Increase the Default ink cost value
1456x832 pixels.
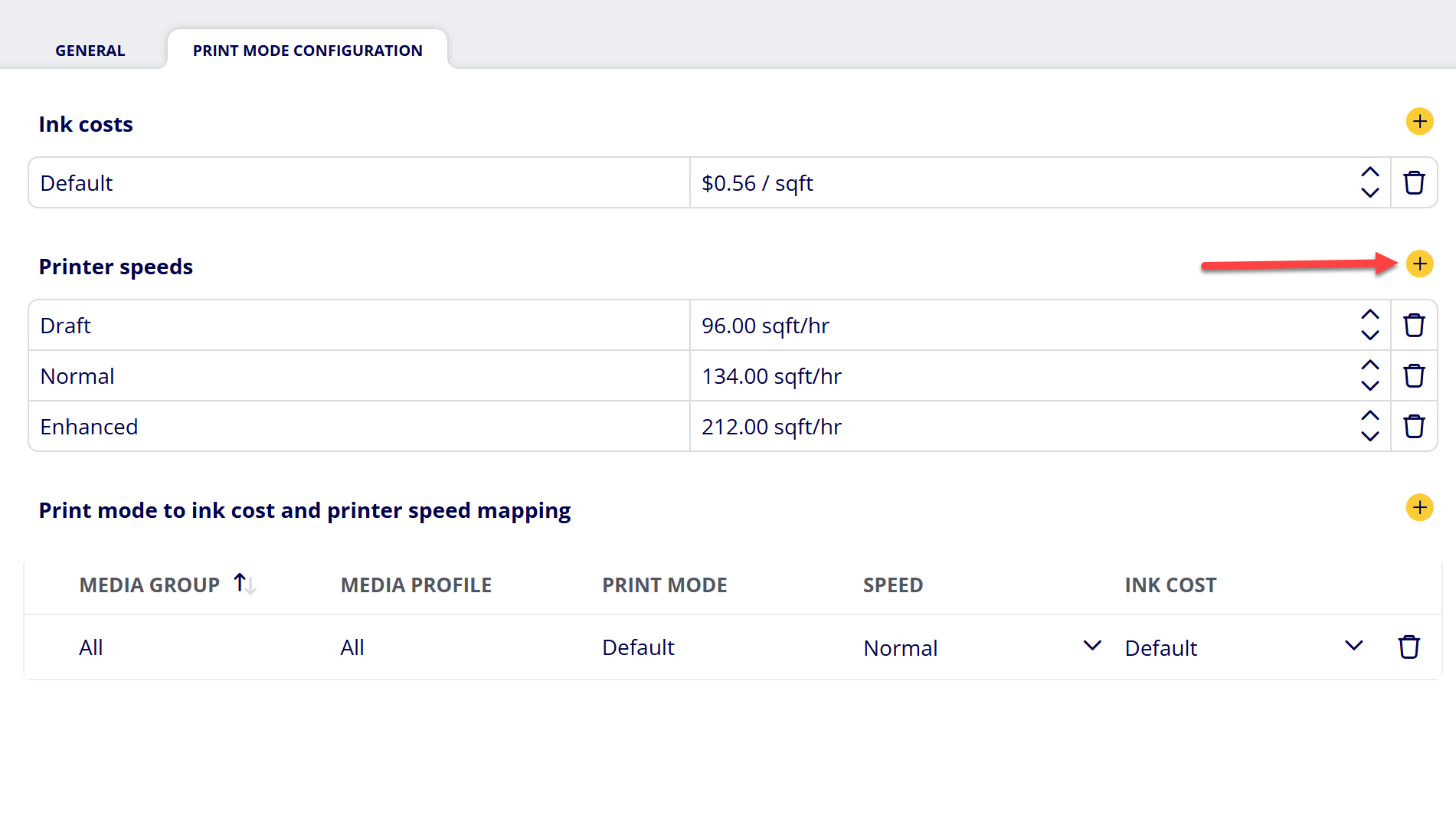(1370, 172)
